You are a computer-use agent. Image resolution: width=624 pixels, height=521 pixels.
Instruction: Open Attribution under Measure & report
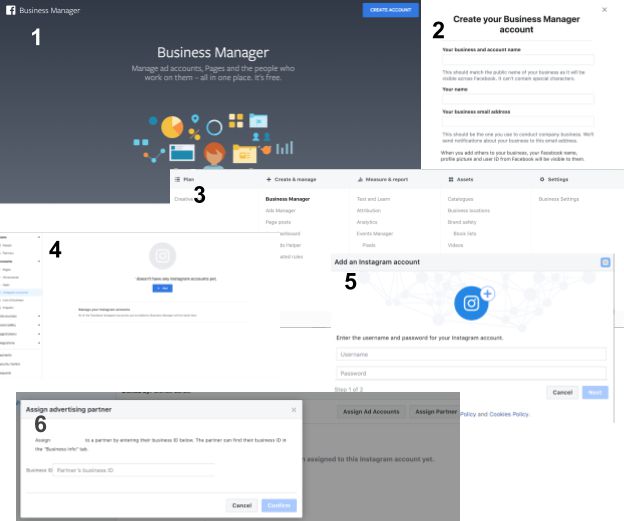(x=369, y=211)
